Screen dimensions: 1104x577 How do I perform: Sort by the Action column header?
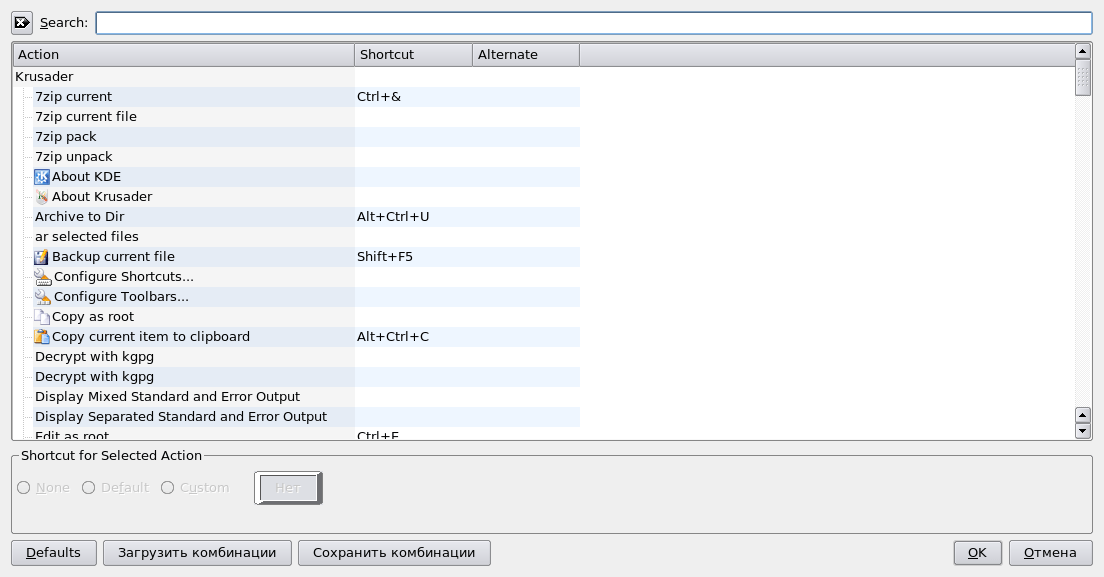click(x=183, y=55)
